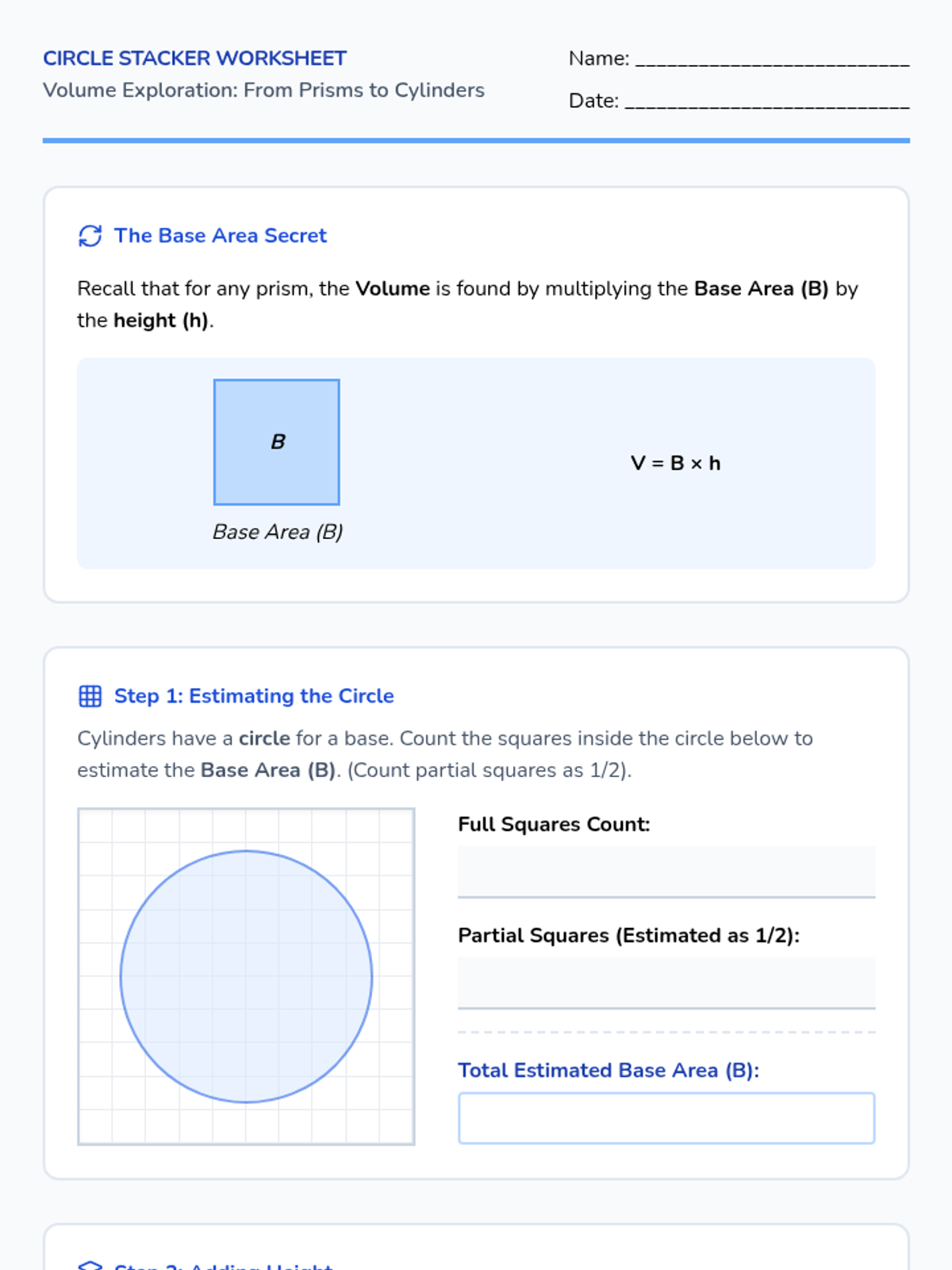Click the grid icon beside Step 1
Image resolution: width=952 pixels, height=1270 pixels.
(90, 696)
